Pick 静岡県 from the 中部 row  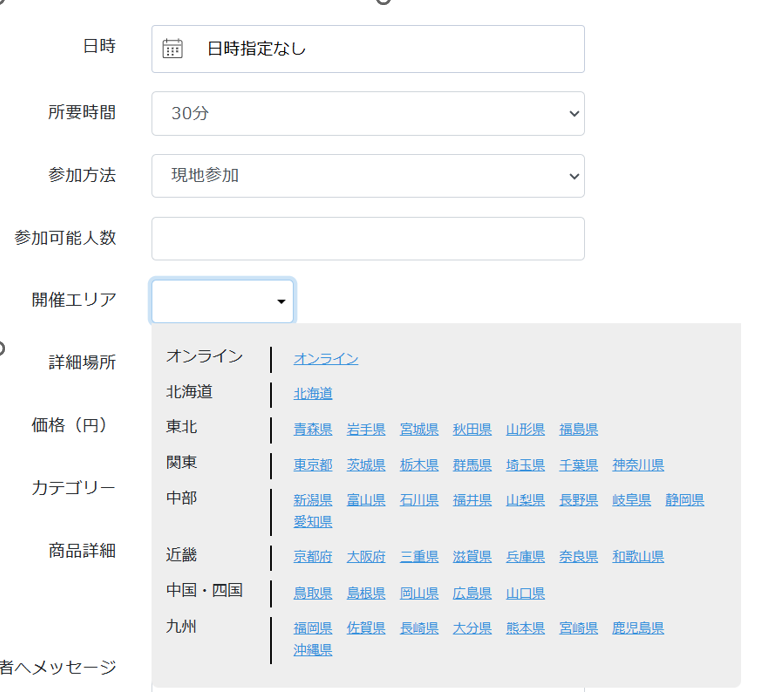(684, 500)
